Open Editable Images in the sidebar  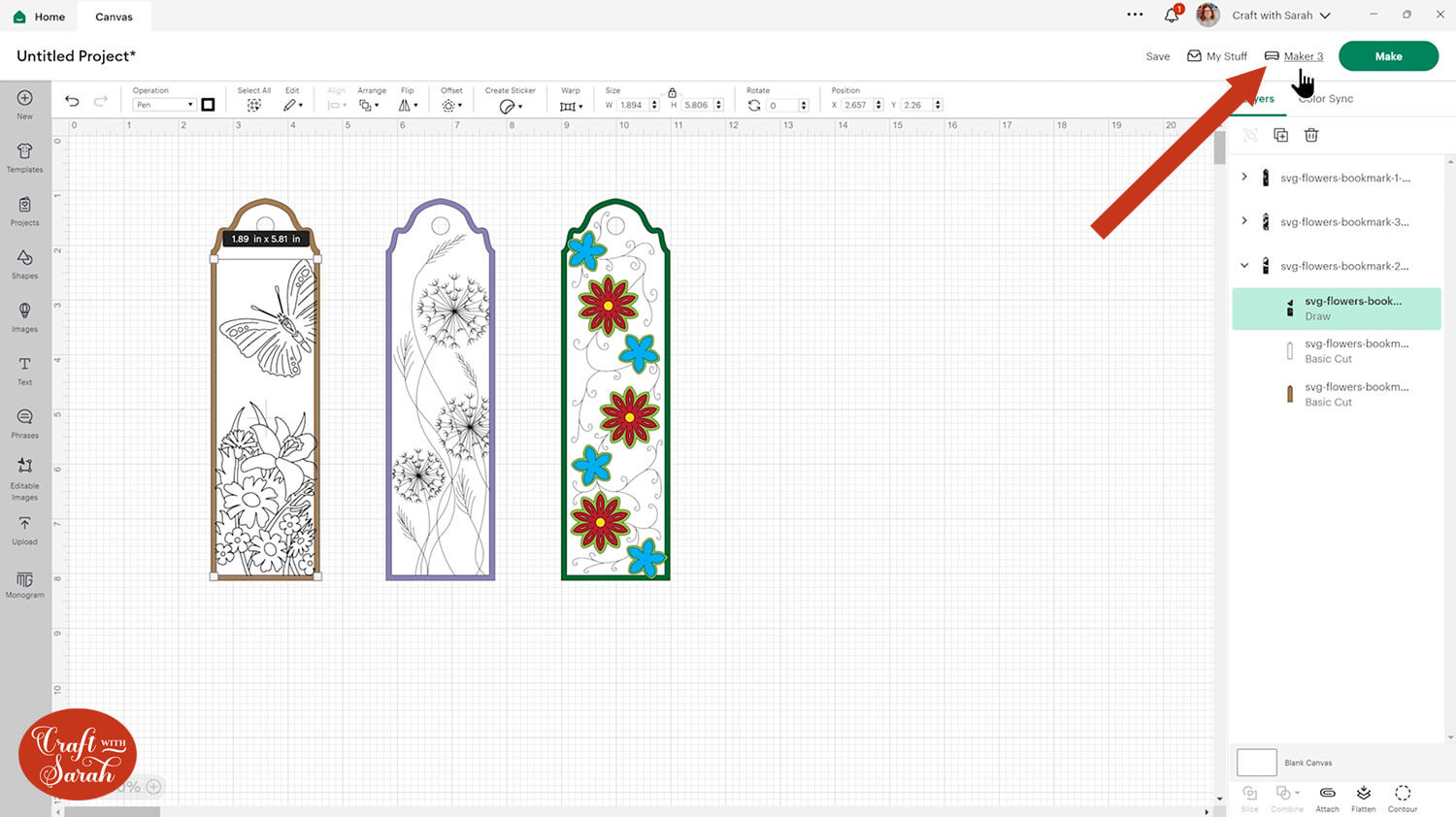point(24,478)
